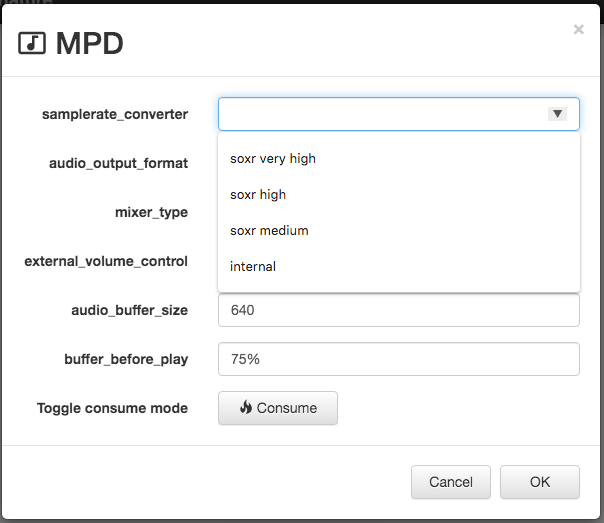
Task: Click the samplerate_converter combo box field
Action: [x=399, y=114]
